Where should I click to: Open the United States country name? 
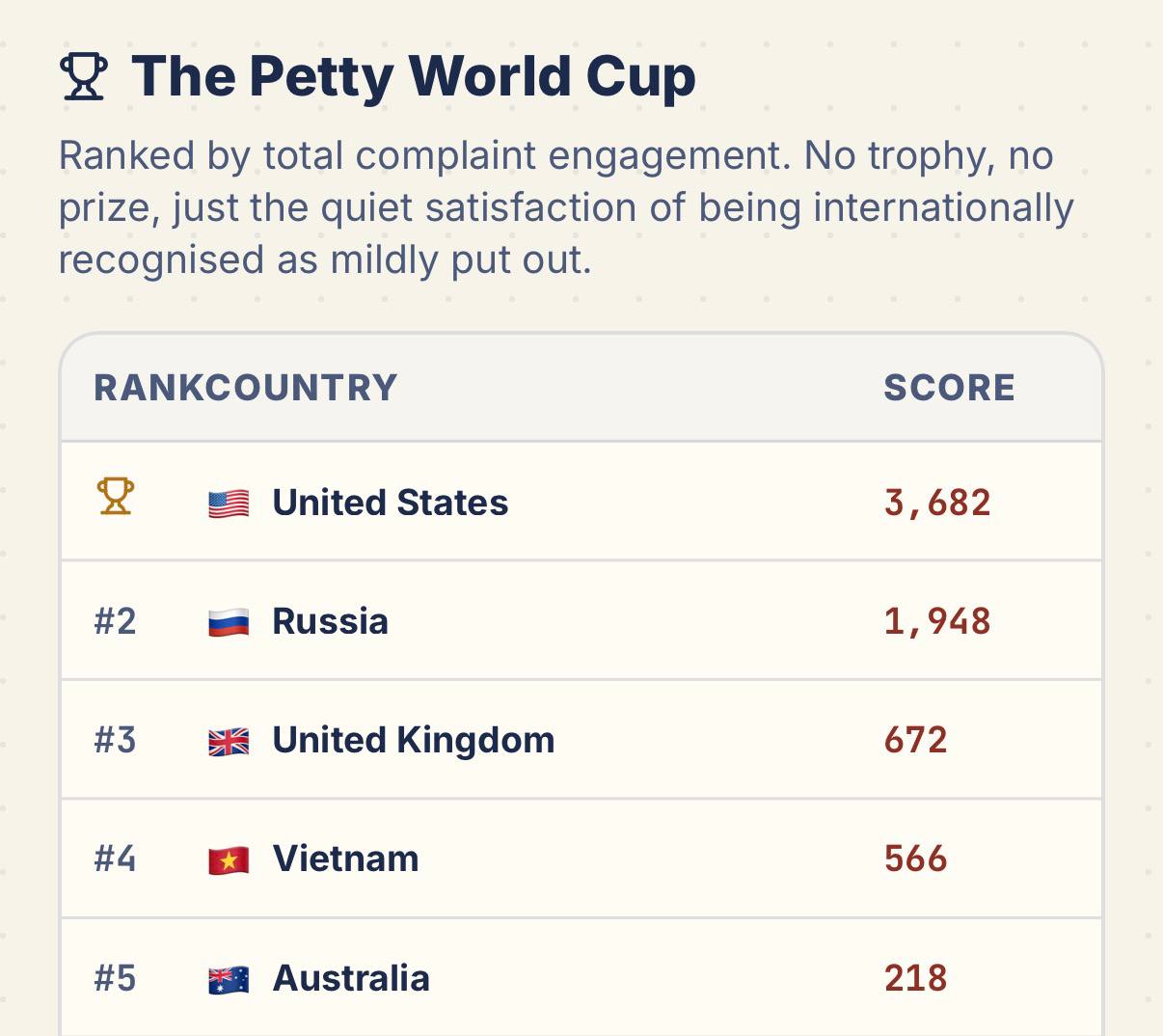pyautogui.click(x=391, y=503)
